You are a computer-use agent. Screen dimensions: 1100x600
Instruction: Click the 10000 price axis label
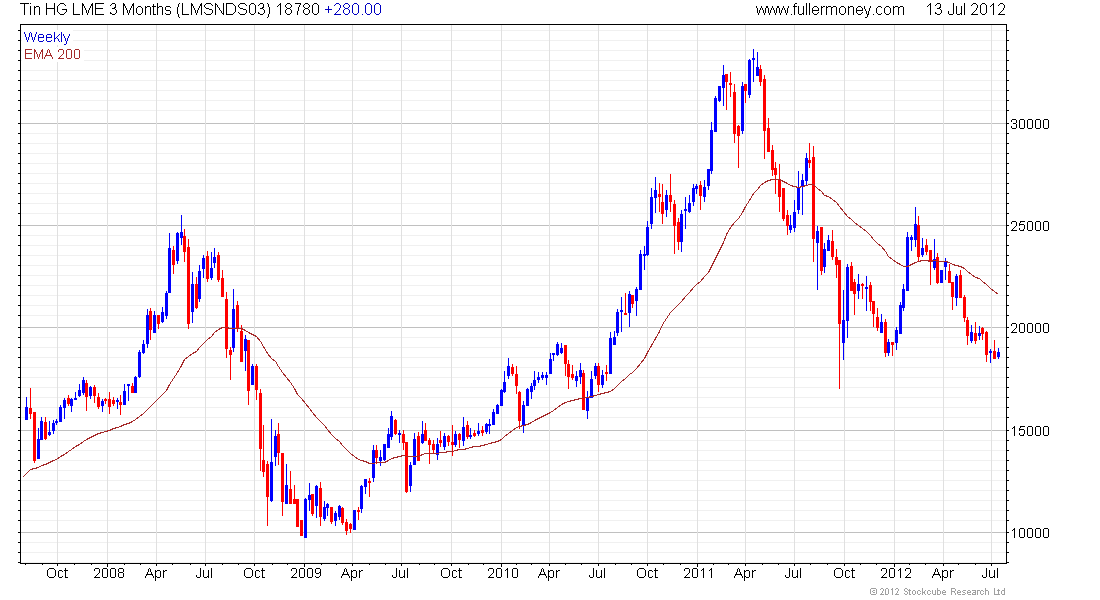(x=1030, y=533)
